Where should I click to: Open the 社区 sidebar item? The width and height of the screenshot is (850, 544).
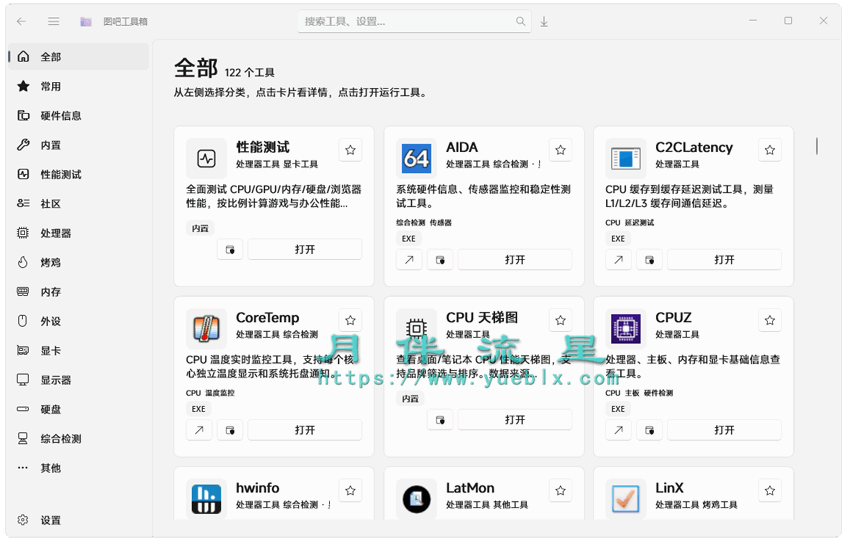tap(79, 203)
